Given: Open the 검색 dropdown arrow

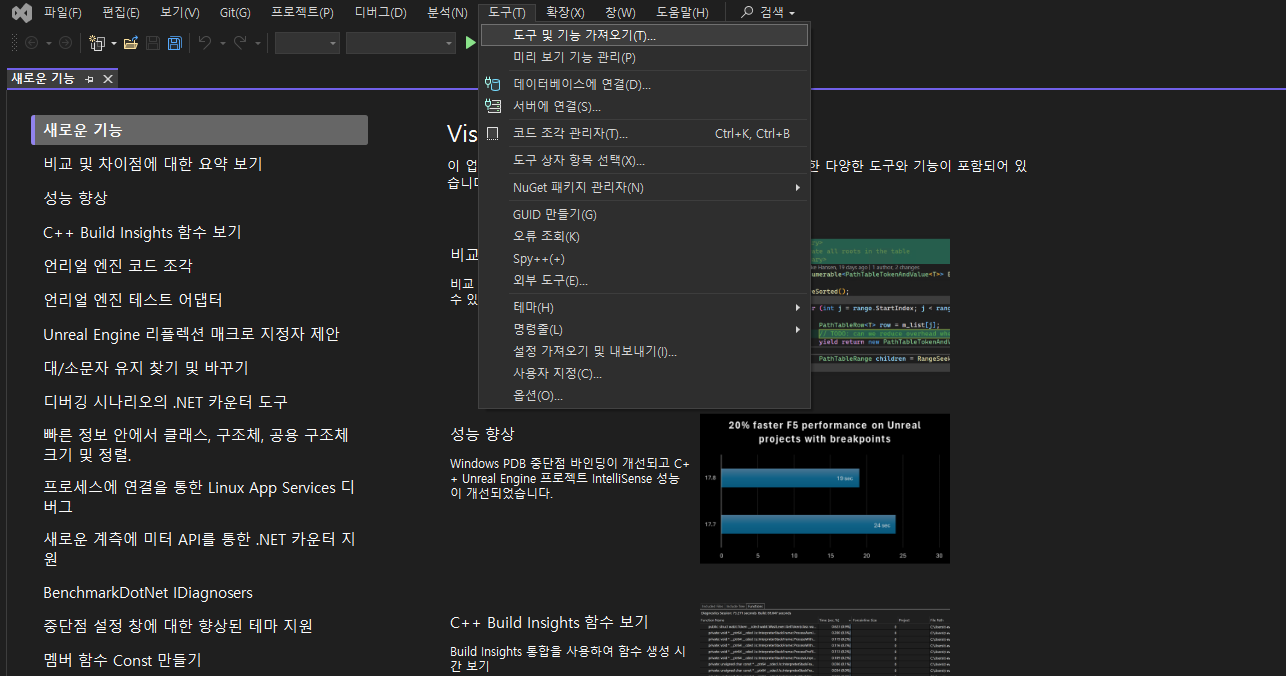Looking at the screenshot, I should (x=792, y=13).
